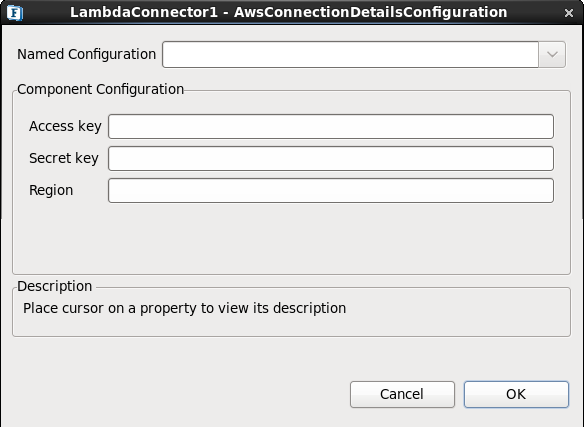Screen dimensions: 584x427
Task: Select the 'Place cursor on a property' hint text
Action: [x=184, y=309]
